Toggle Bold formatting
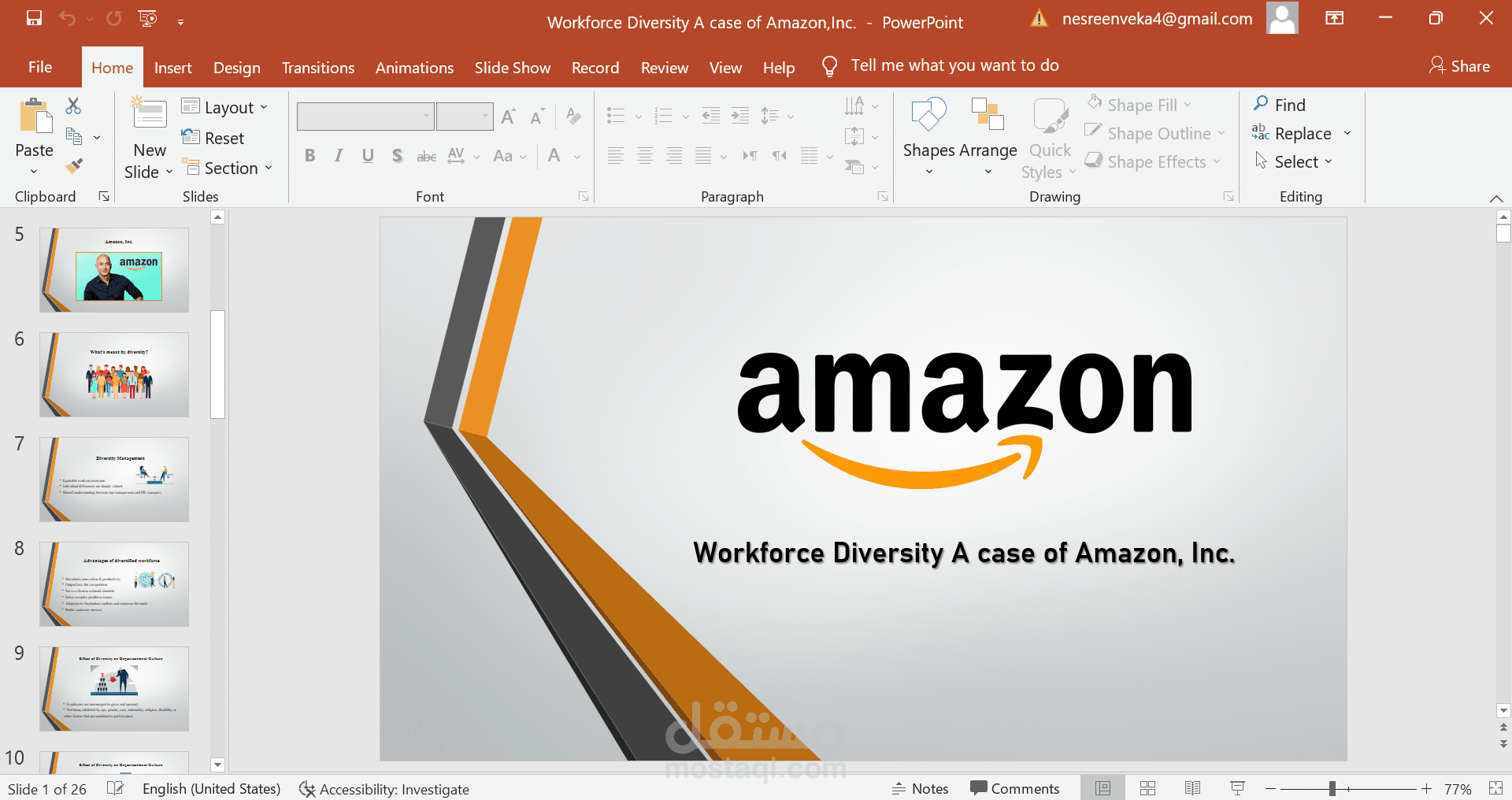The height and width of the screenshot is (800, 1512). 310,156
